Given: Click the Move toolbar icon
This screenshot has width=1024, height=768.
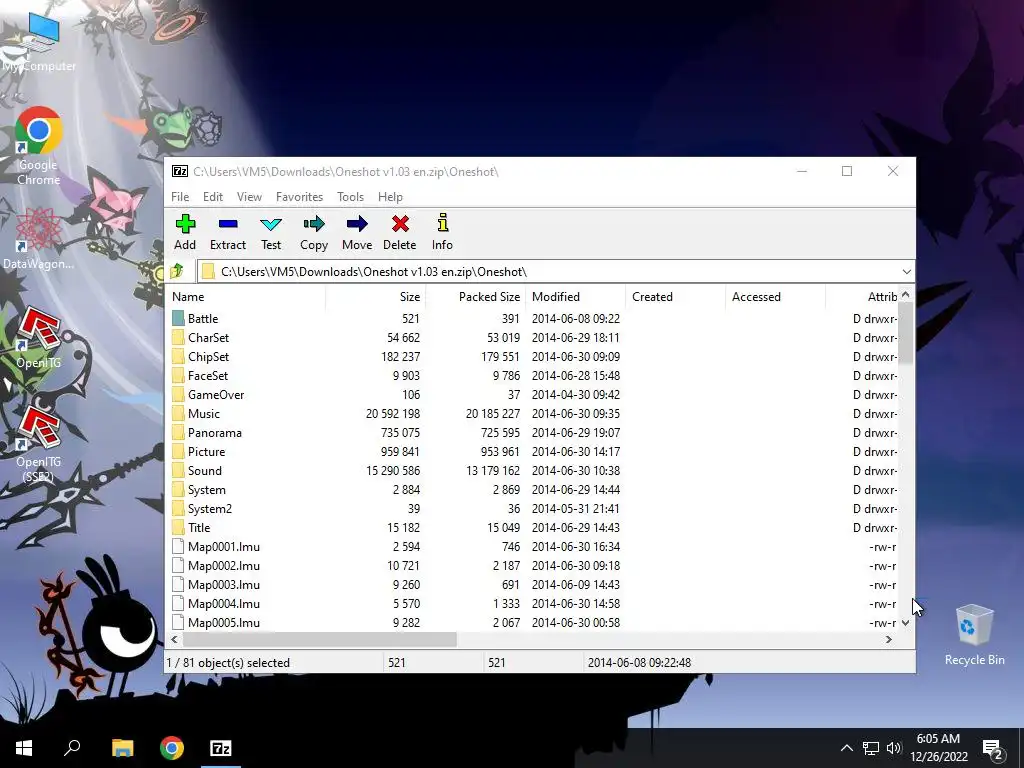Looking at the screenshot, I should (x=357, y=224).
